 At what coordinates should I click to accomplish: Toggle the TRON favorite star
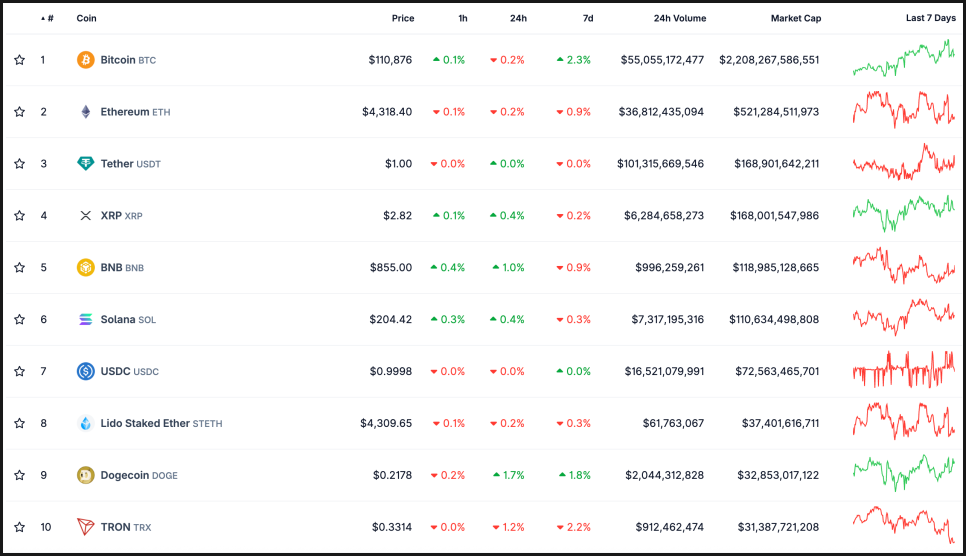point(20,527)
